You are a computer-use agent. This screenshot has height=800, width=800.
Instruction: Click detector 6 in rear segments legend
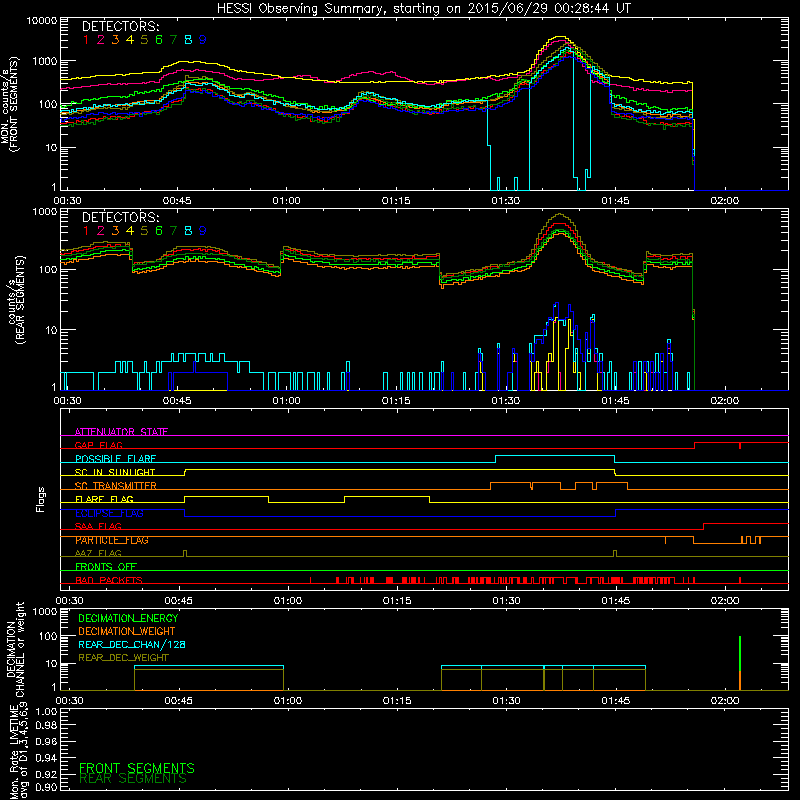click(159, 231)
